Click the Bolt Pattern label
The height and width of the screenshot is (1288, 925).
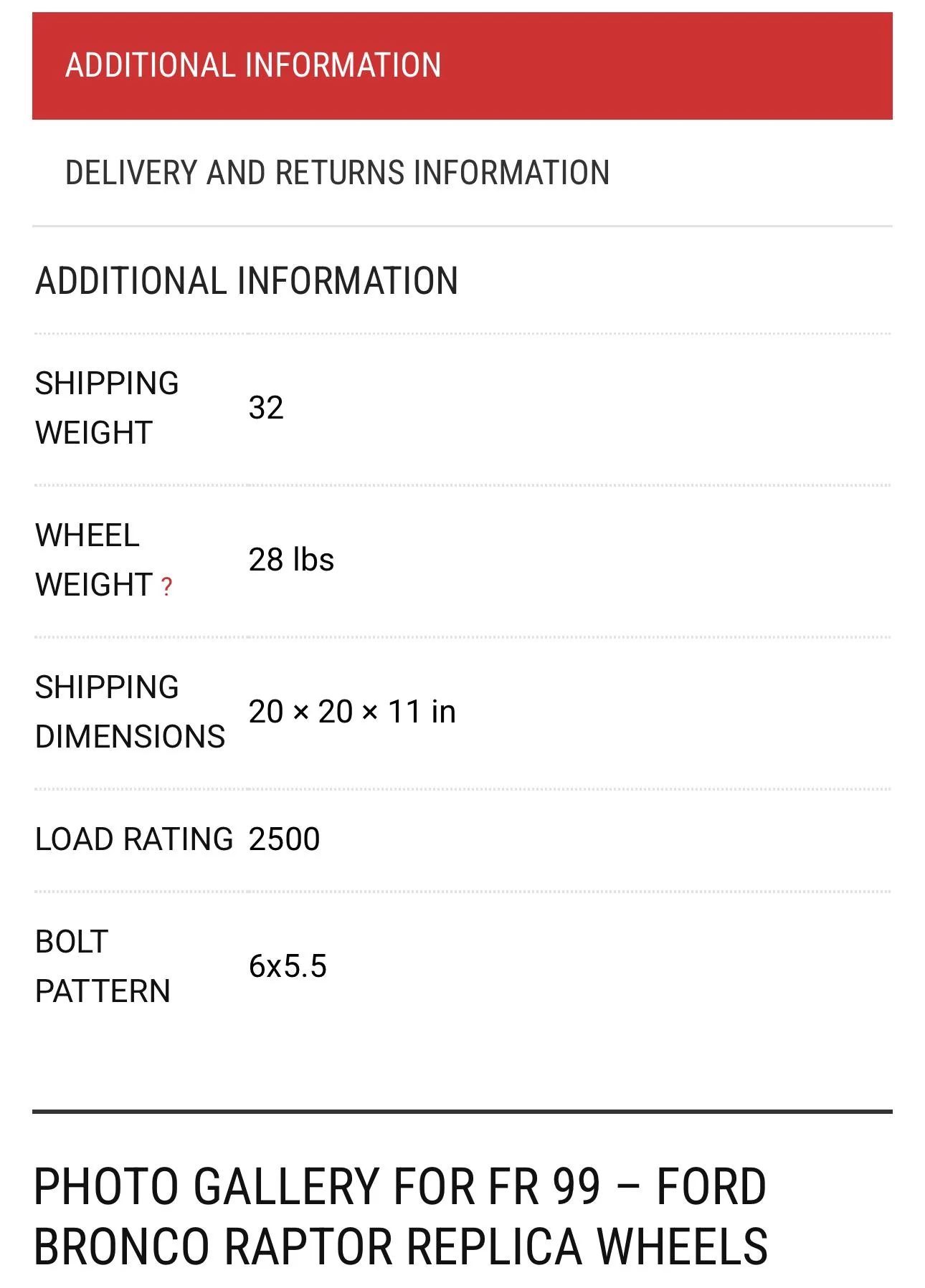pos(103,966)
